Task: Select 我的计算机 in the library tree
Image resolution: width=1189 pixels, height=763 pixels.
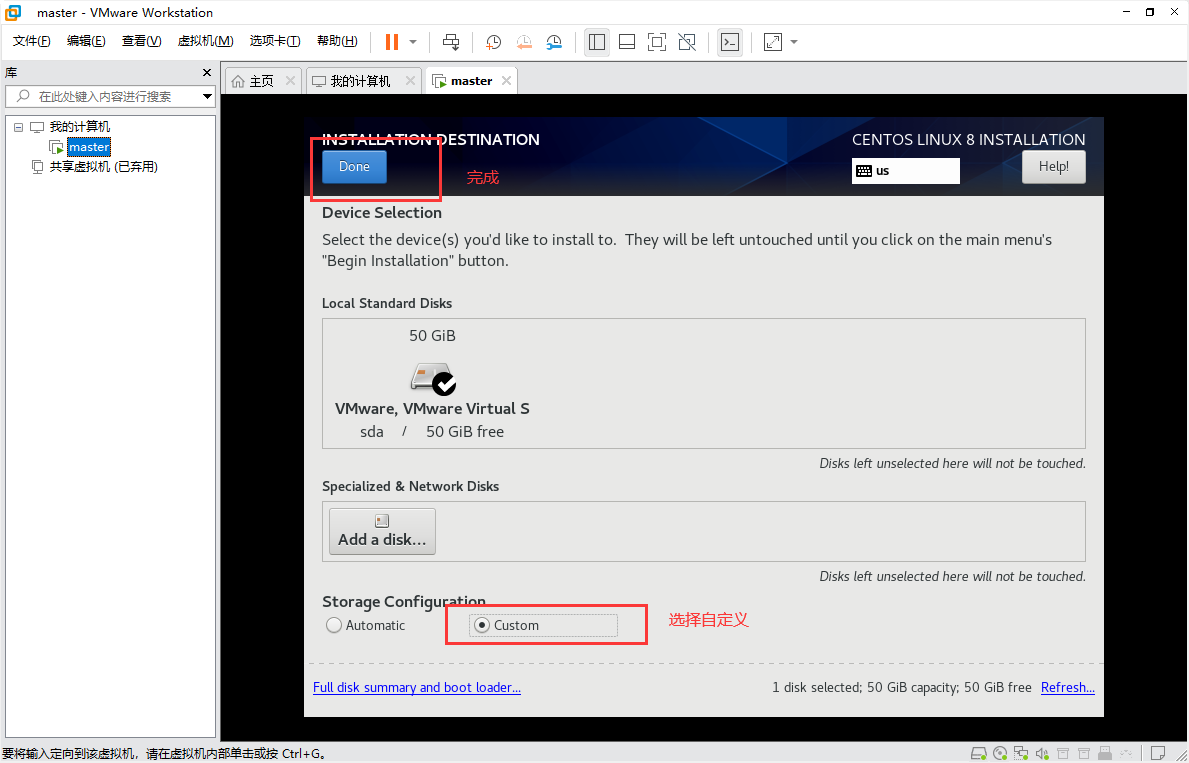Action: pos(80,127)
